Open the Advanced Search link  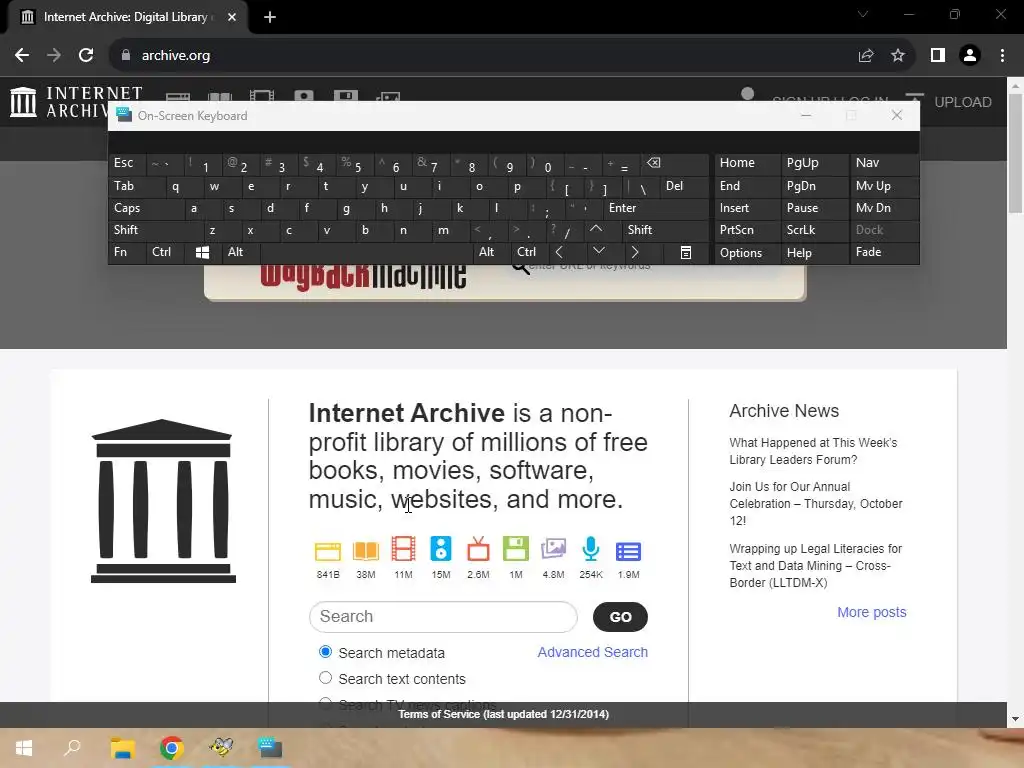click(x=592, y=652)
